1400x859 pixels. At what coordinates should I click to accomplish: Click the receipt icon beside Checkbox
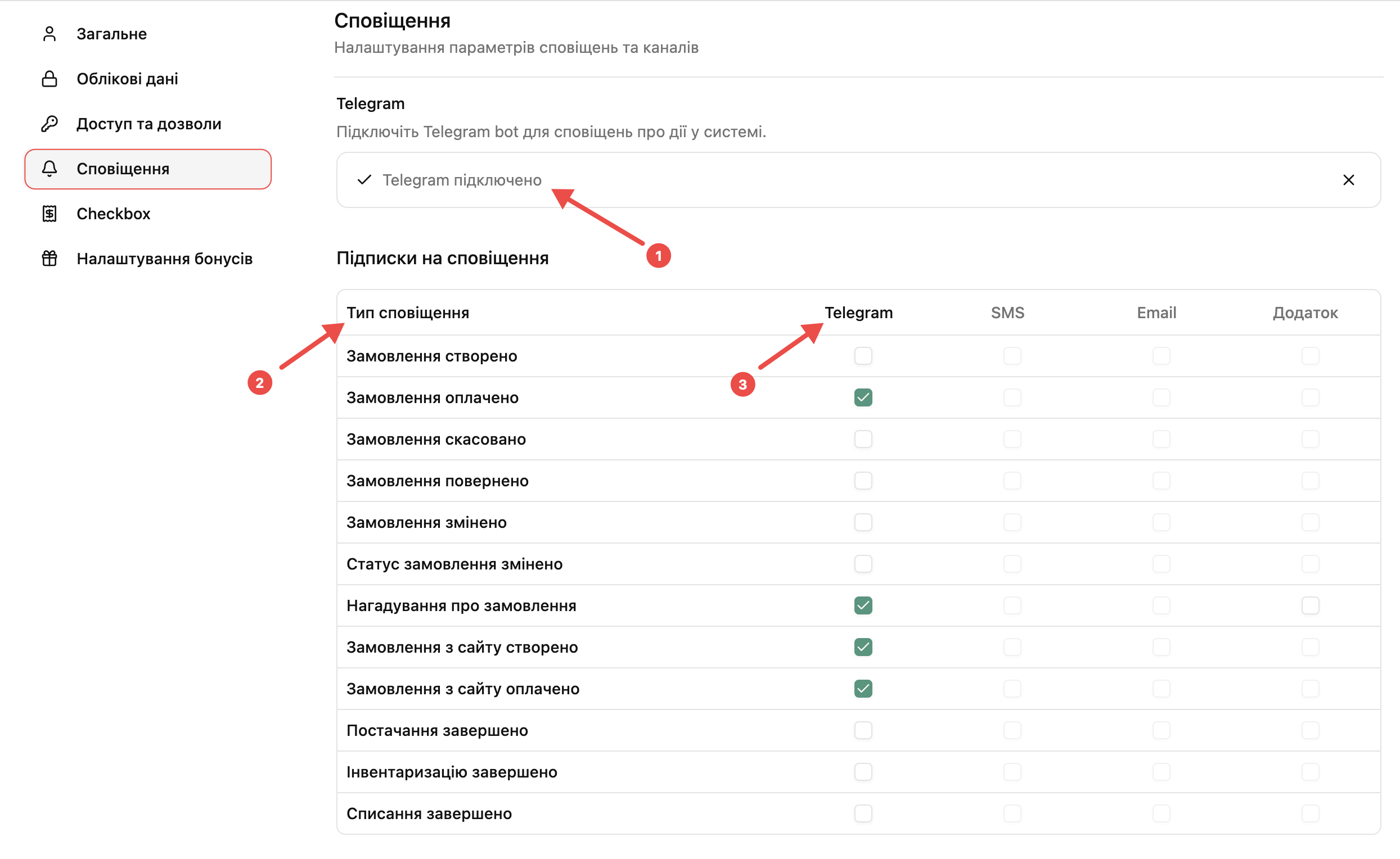pos(49,214)
